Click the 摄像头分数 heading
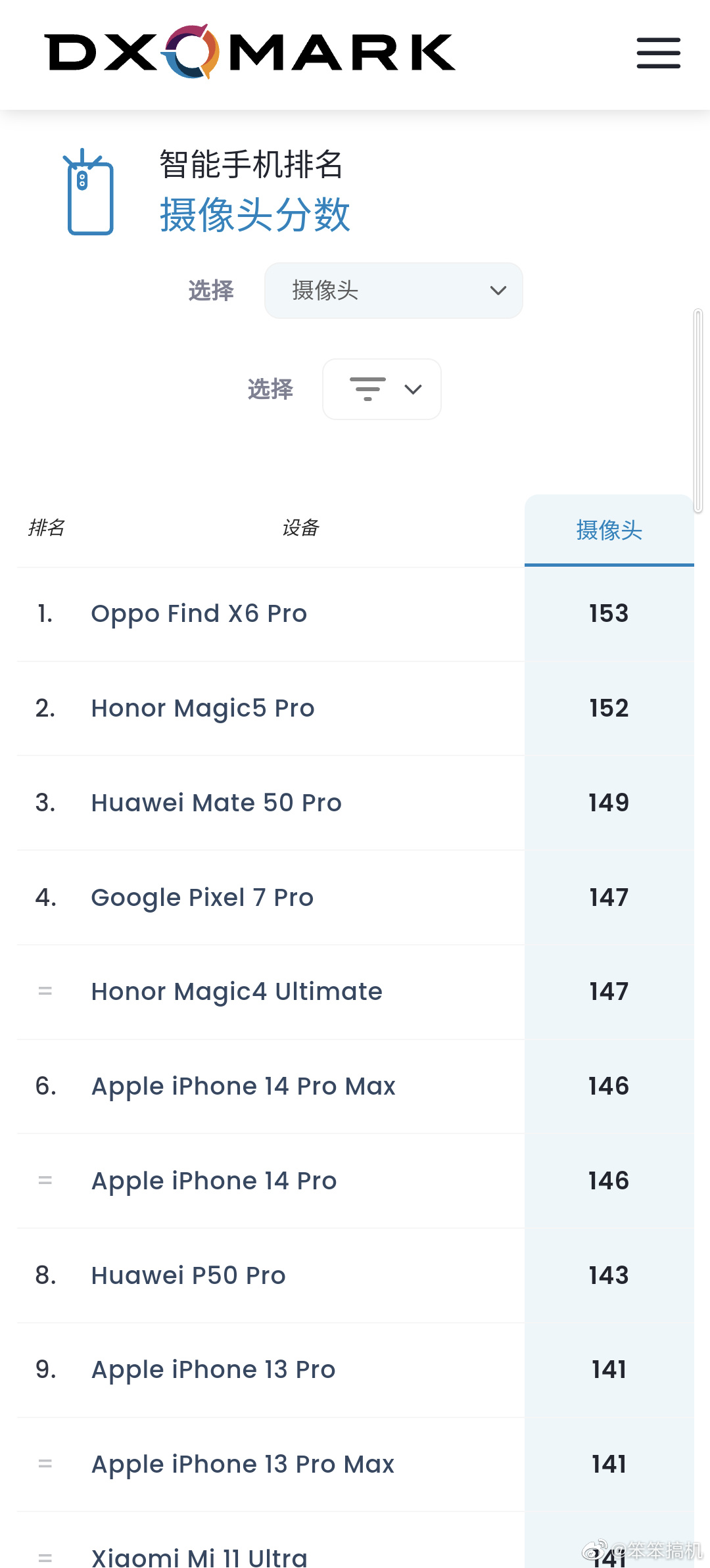Viewport: 710px width, 1568px height. click(x=255, y=215)
